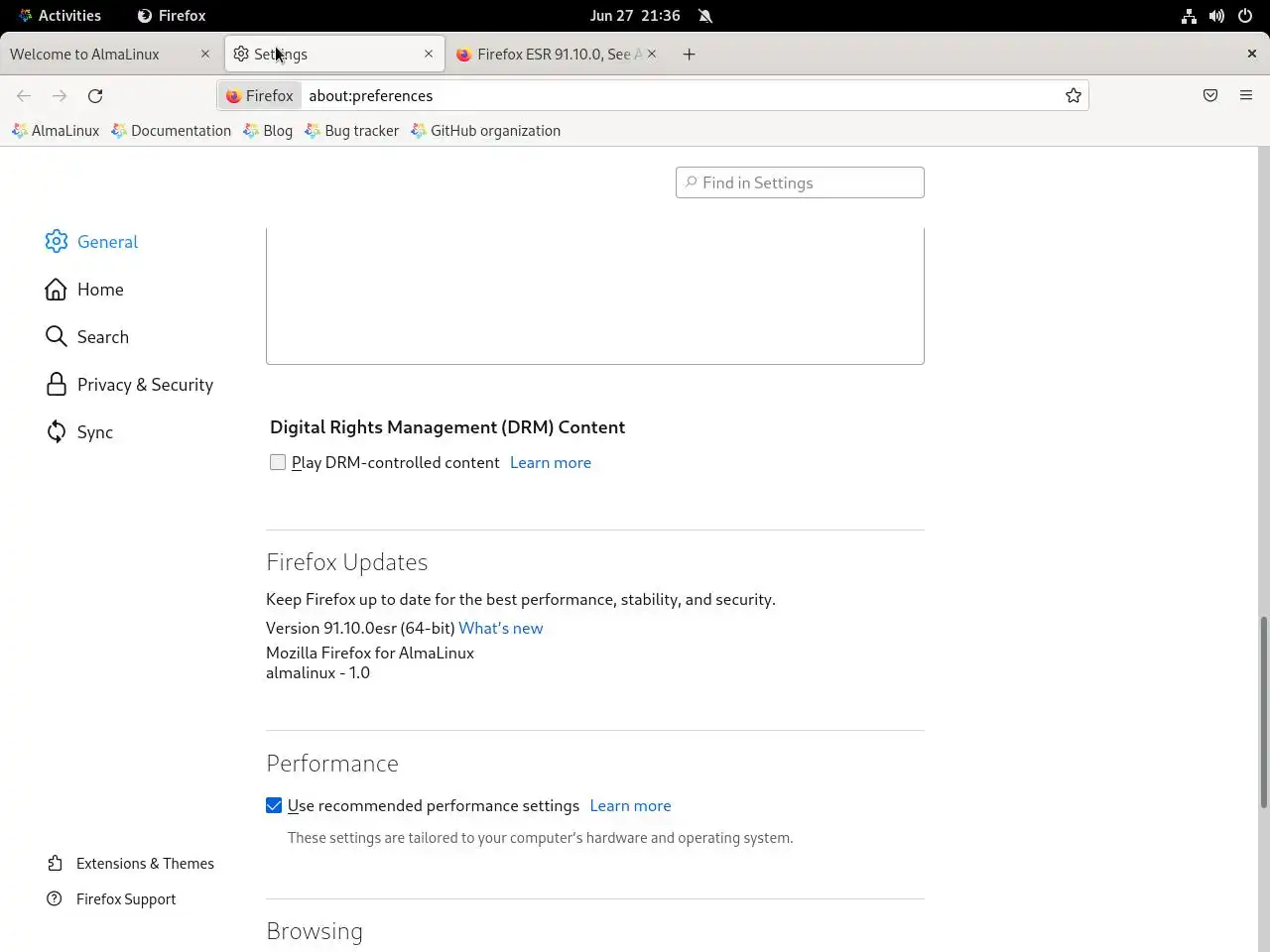Open the Search settings category
The height and width of the screenshot is (952, 1270).
coord(87,337)
